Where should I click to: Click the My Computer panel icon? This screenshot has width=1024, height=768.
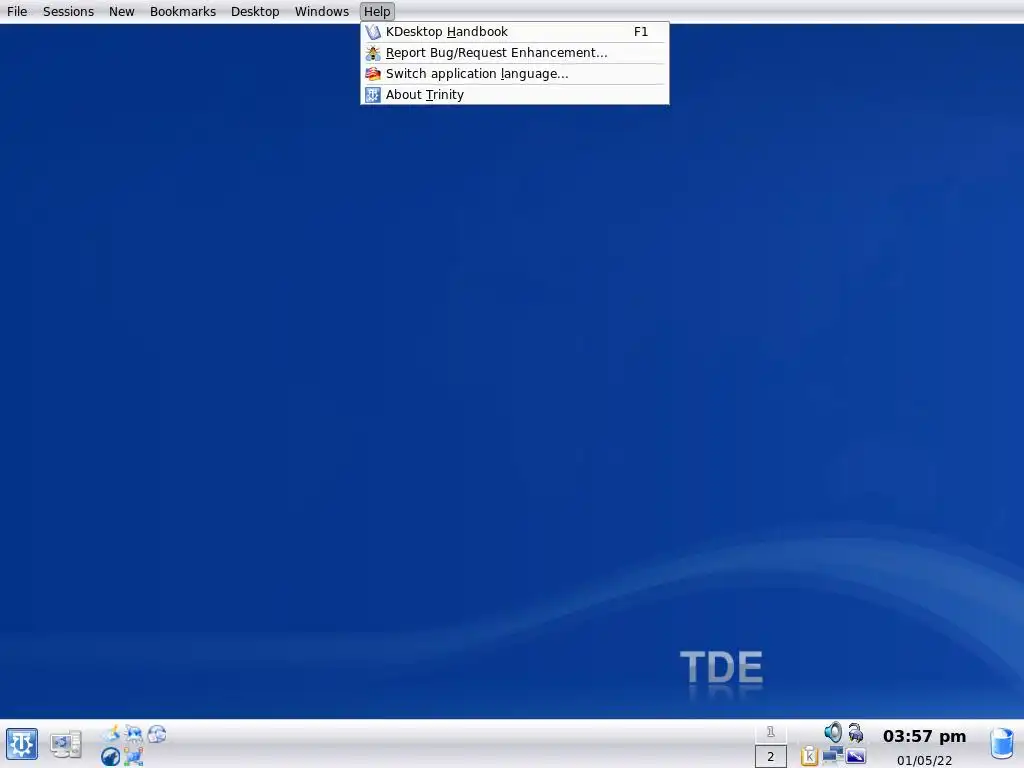(66, 744)
